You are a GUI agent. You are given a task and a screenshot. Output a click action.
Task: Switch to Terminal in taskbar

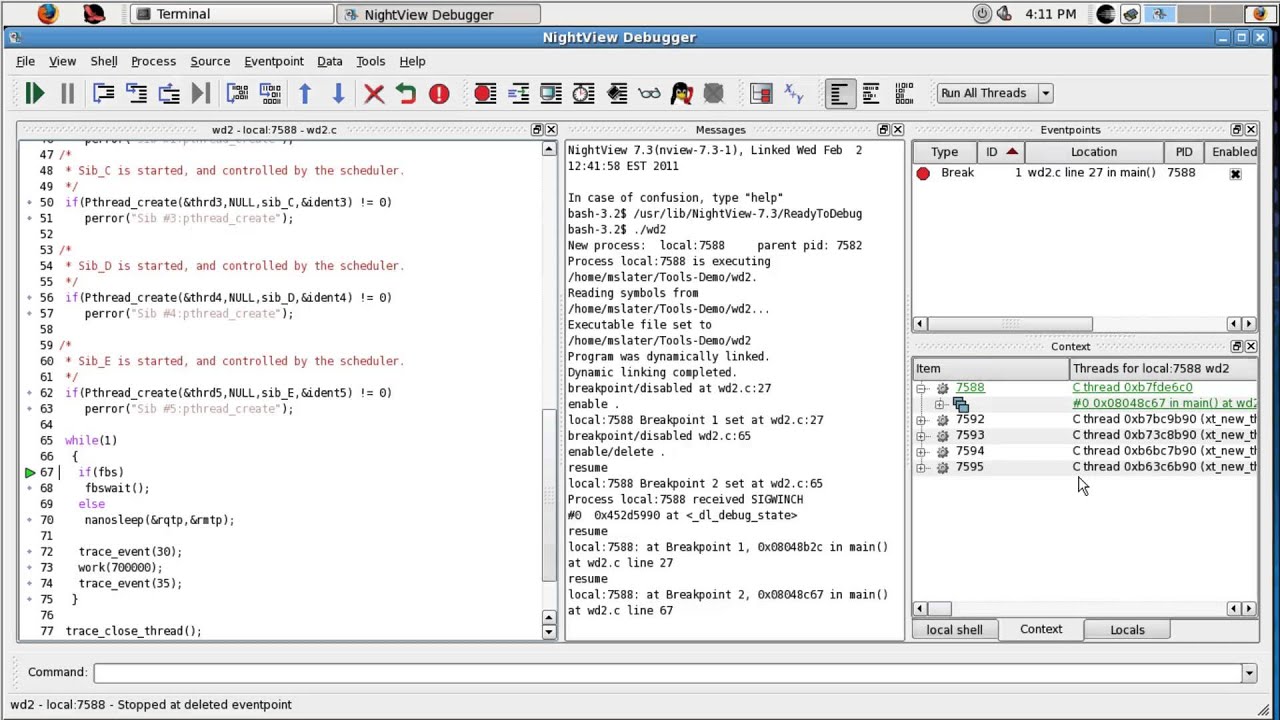click(x=232, y=14)
